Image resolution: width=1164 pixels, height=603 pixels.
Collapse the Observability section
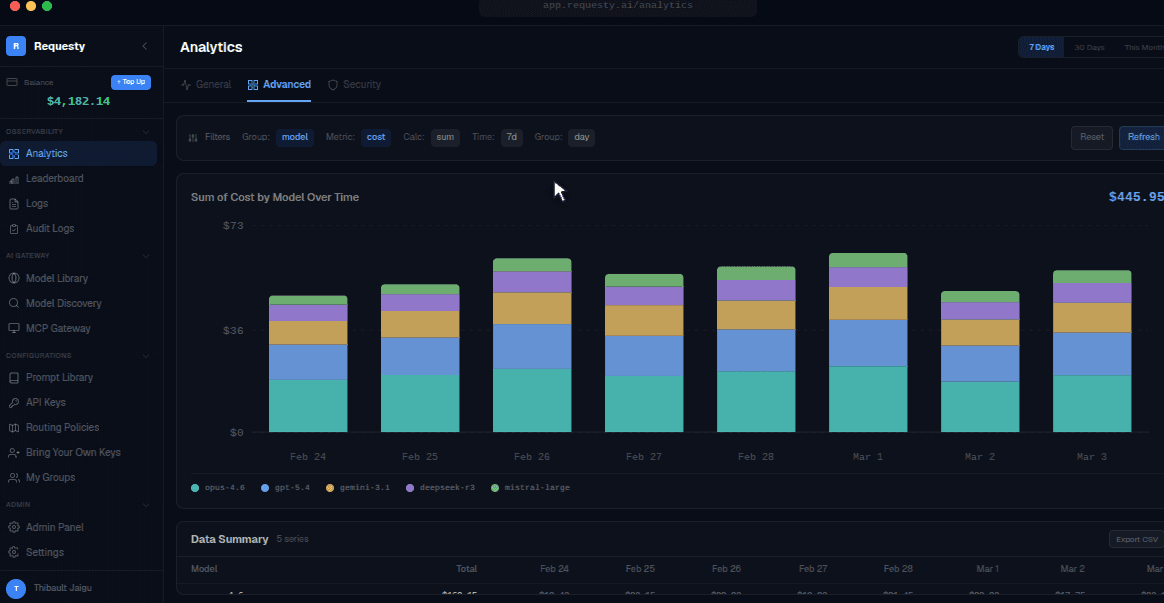[x=146, y=131]
